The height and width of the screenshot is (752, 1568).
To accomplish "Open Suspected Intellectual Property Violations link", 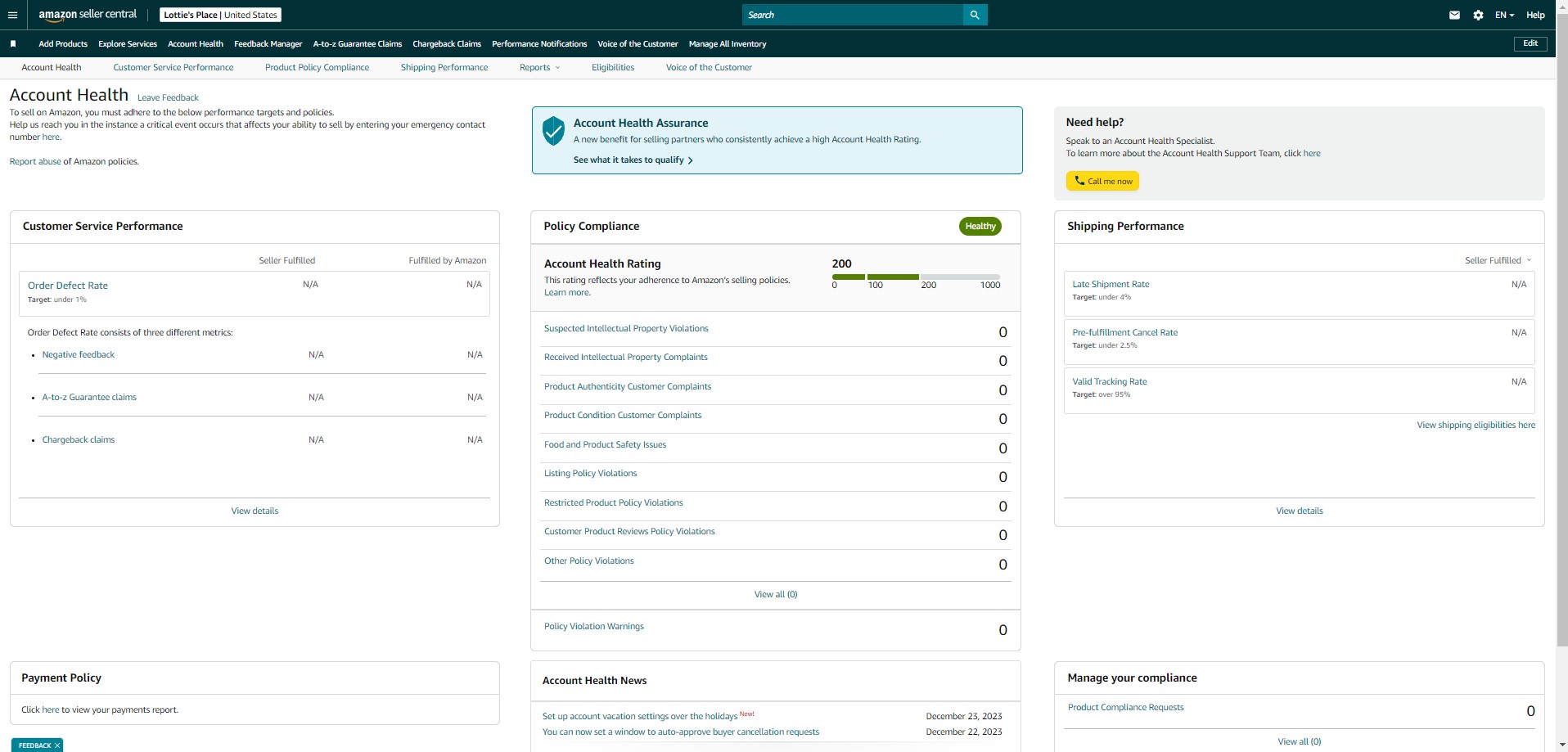I will [626, 329].
